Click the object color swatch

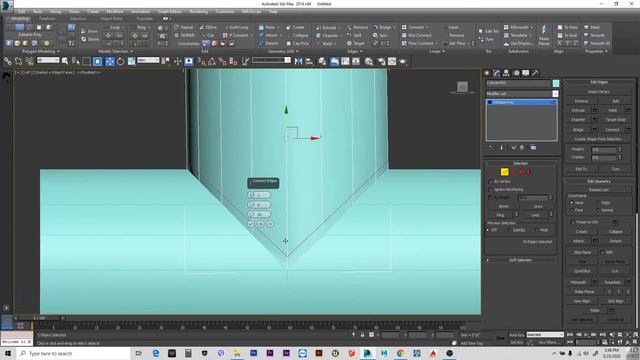coord(556,83)
